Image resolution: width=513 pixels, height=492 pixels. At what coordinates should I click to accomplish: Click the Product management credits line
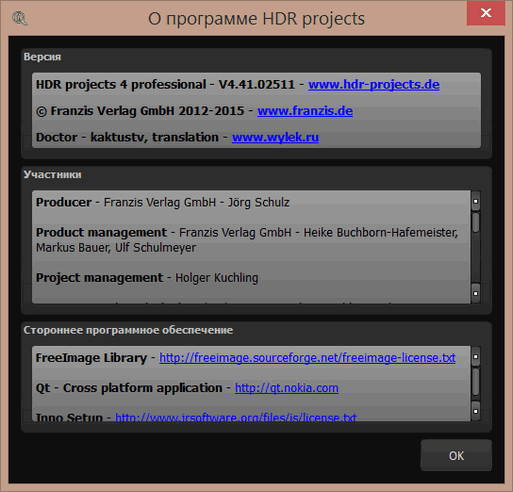coord(247,232)
